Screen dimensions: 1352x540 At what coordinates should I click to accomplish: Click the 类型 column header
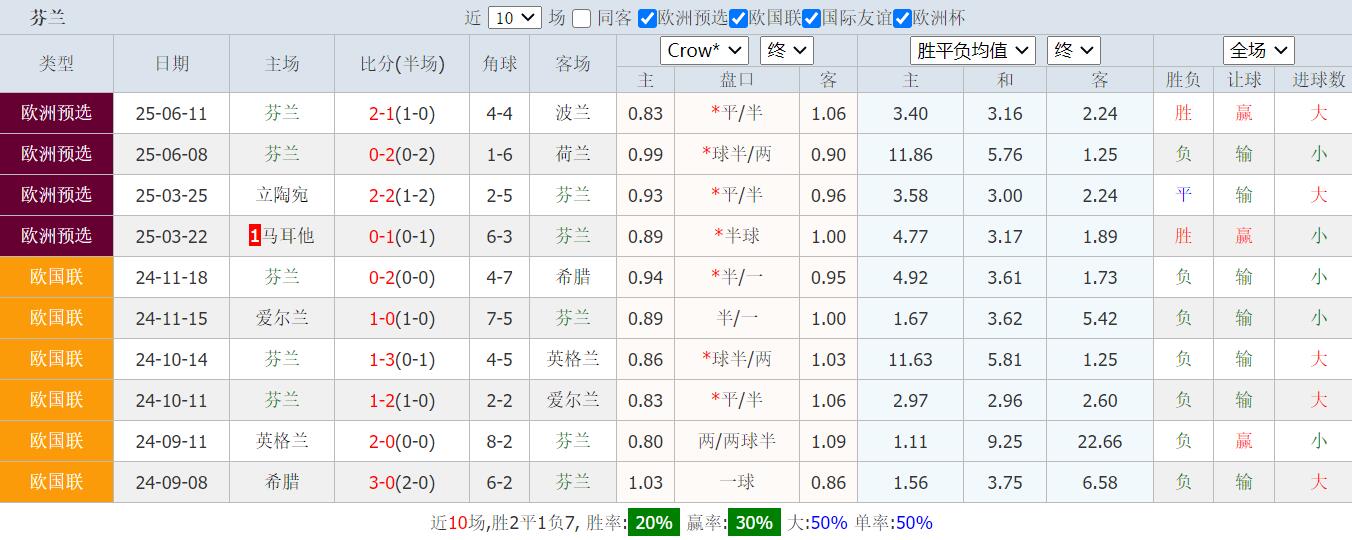57,64
